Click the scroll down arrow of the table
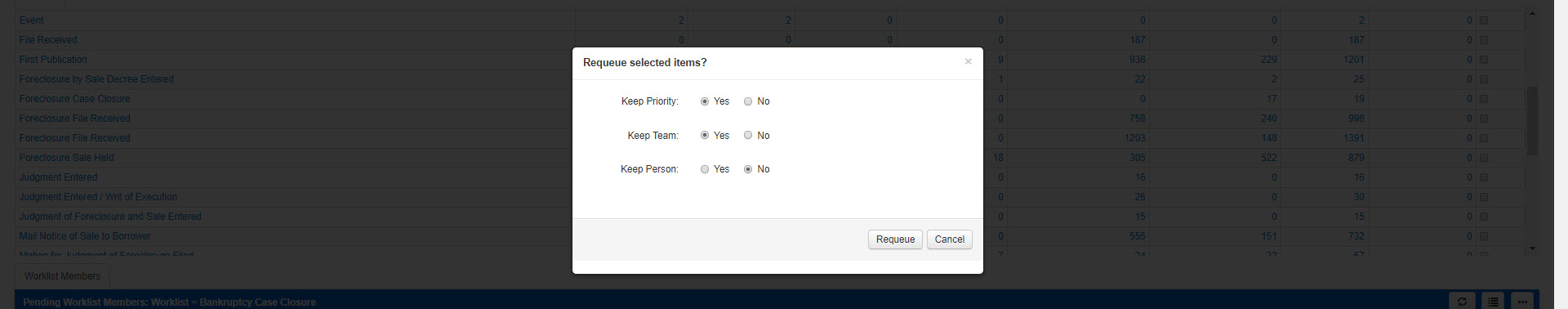The width and height of the screenshot is (1568, 309). click(1532, 248)
